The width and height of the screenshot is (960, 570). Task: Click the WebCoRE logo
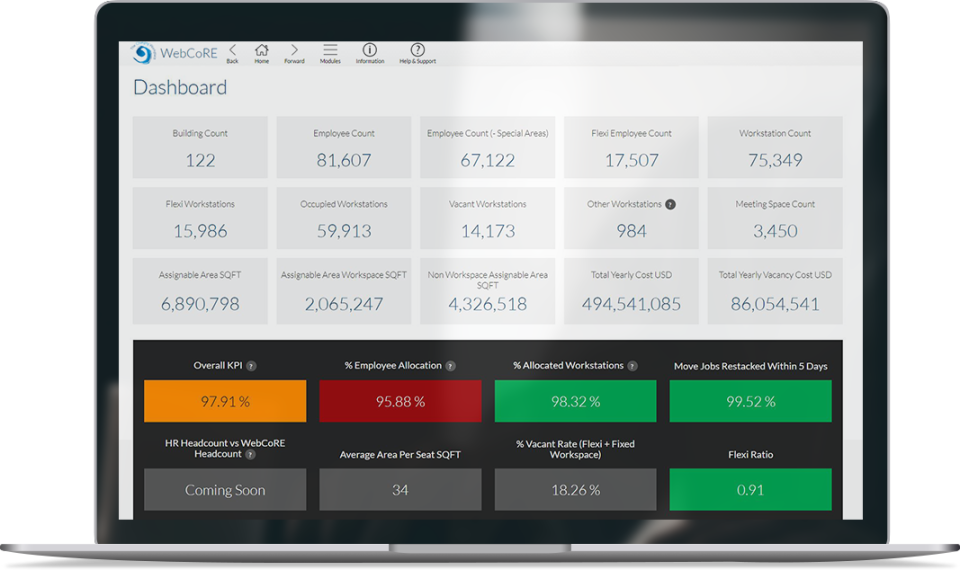click(x=175, y=54)
